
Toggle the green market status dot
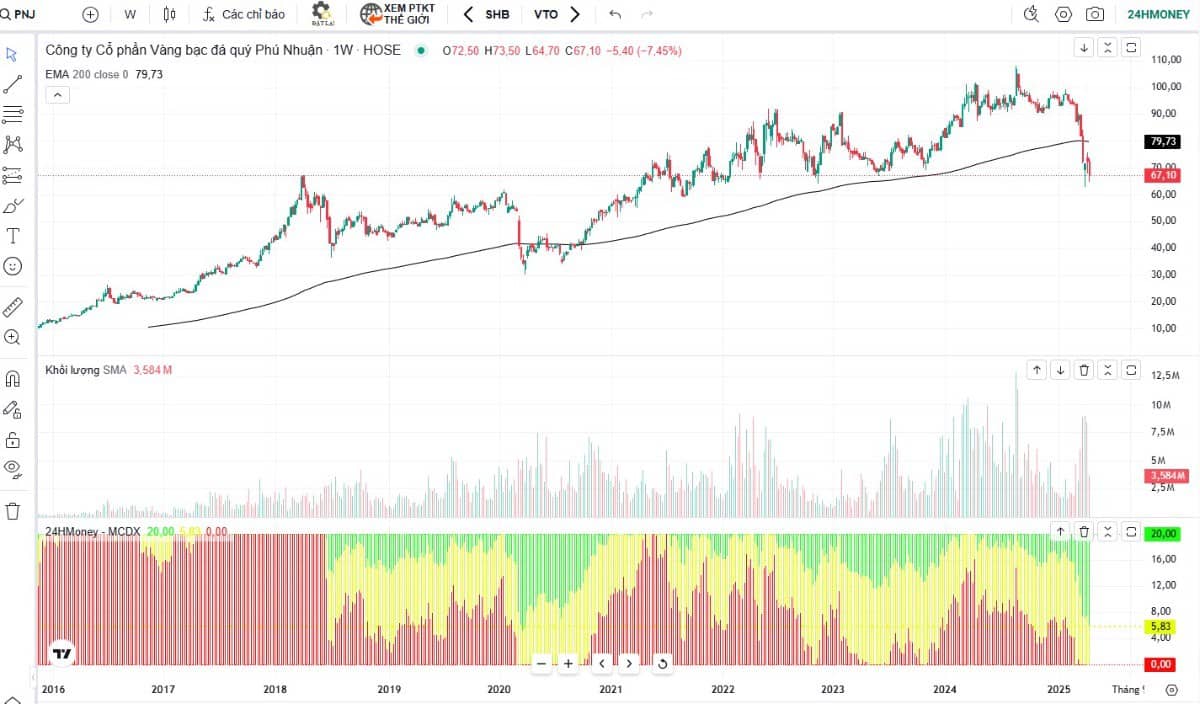(x=420, y=50)
